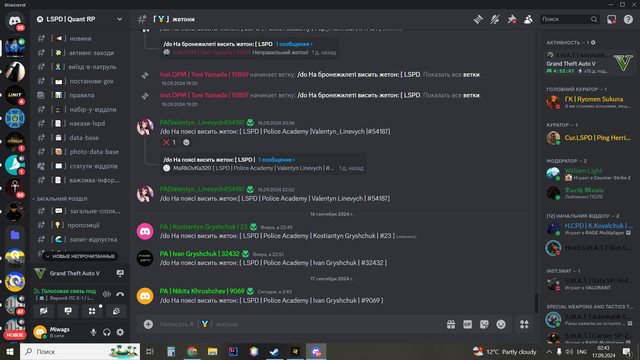Click X reaction on Valentyn_Linevych message
The height and width of the screenshot is (360, 640).
pos(169,142)
